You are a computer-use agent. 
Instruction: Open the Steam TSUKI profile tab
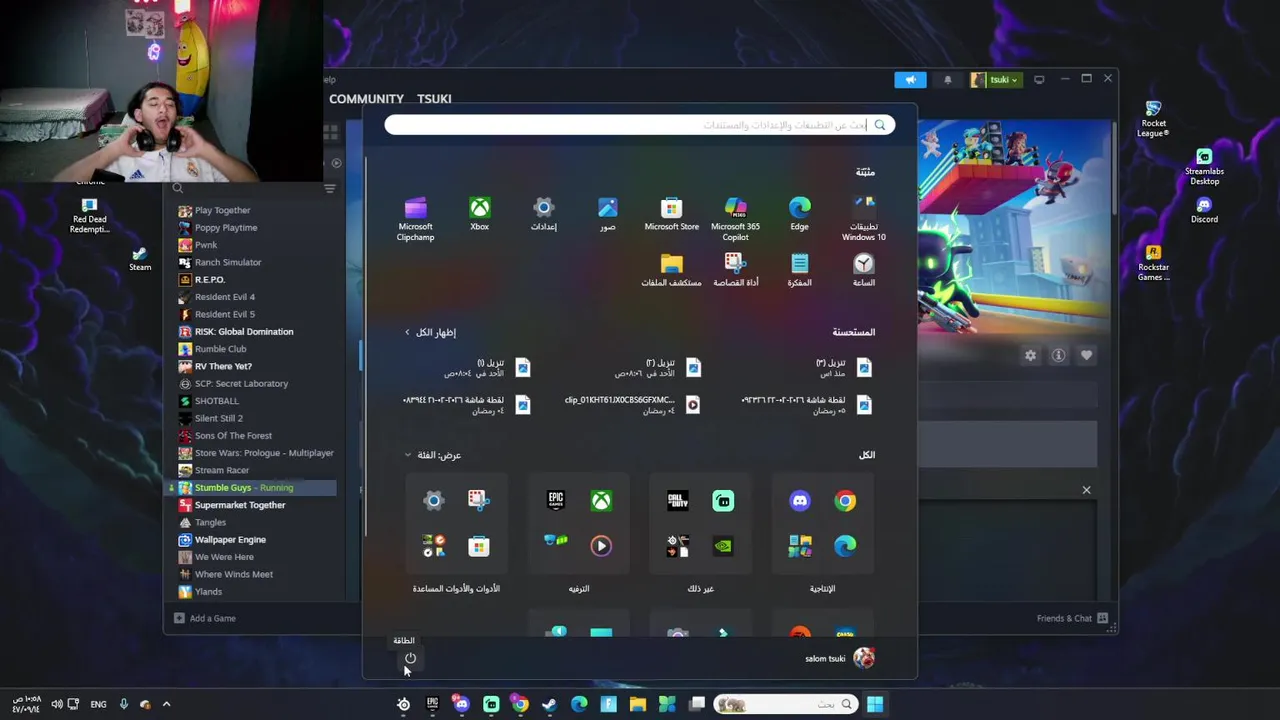[434, 99]
